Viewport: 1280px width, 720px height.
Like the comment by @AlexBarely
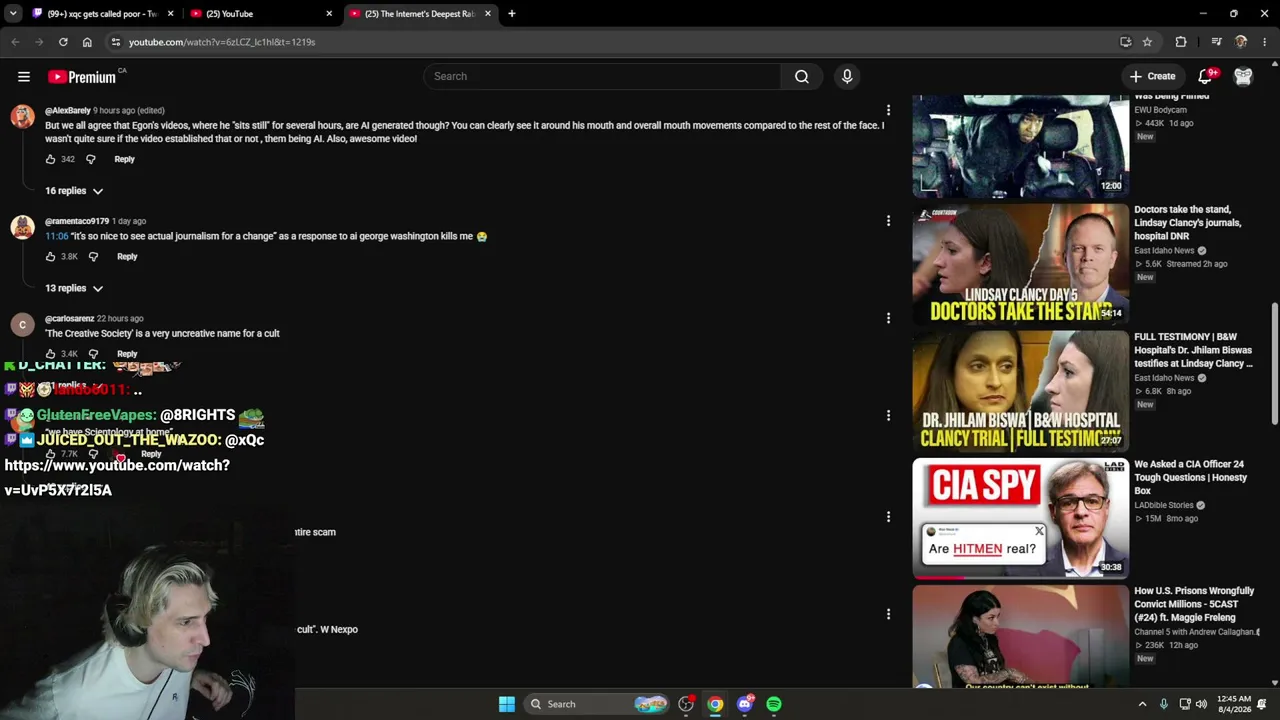(x=50, y=160)
